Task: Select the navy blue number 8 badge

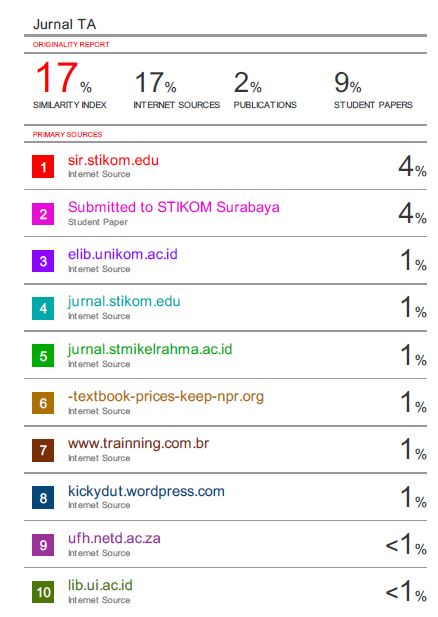Action: click(x=43, y=498)
